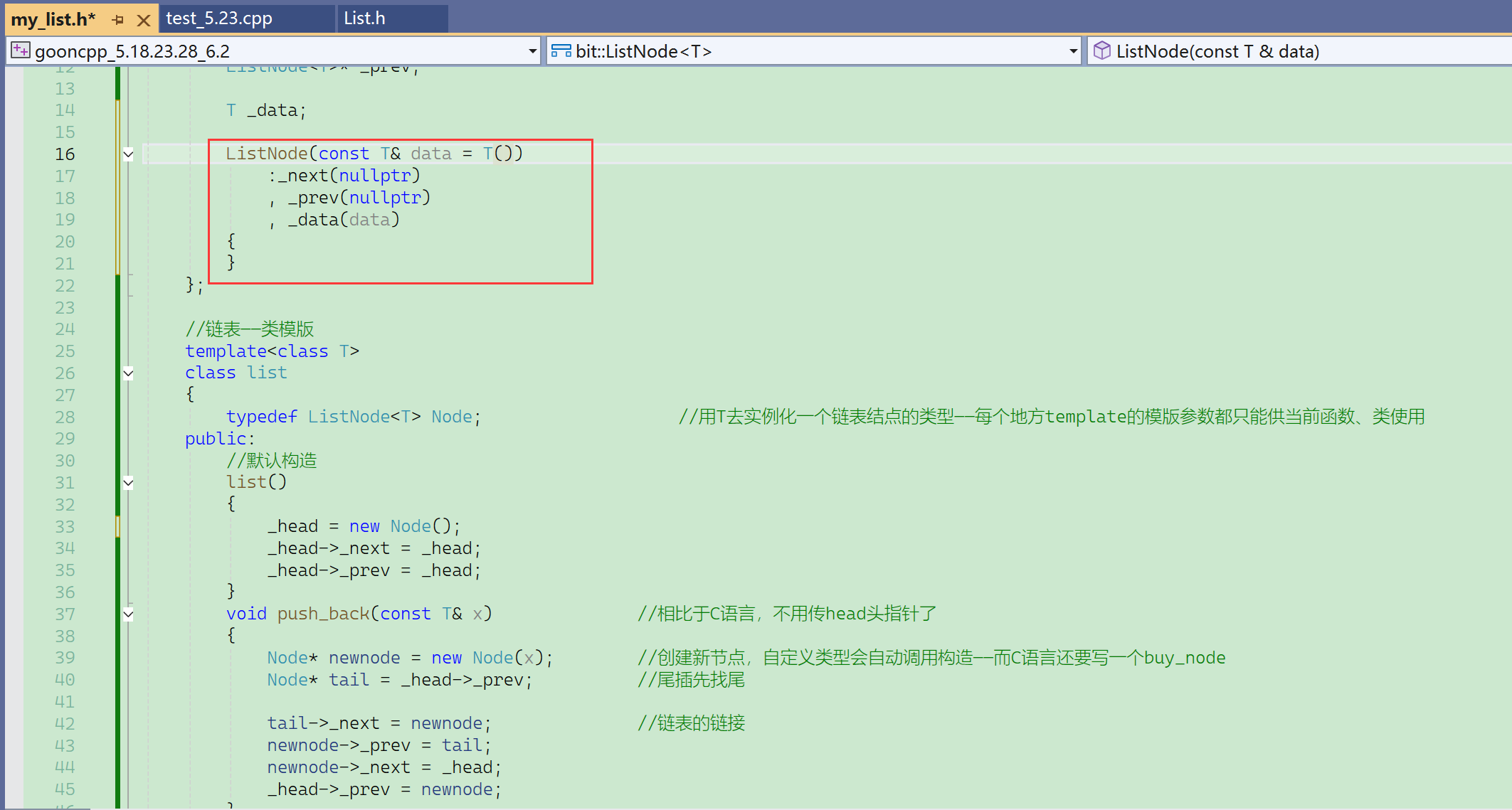The width and height of the screenshot is (1512, 810).
Task: Click line number 33 in the gutter
Action: pos(65,527)
